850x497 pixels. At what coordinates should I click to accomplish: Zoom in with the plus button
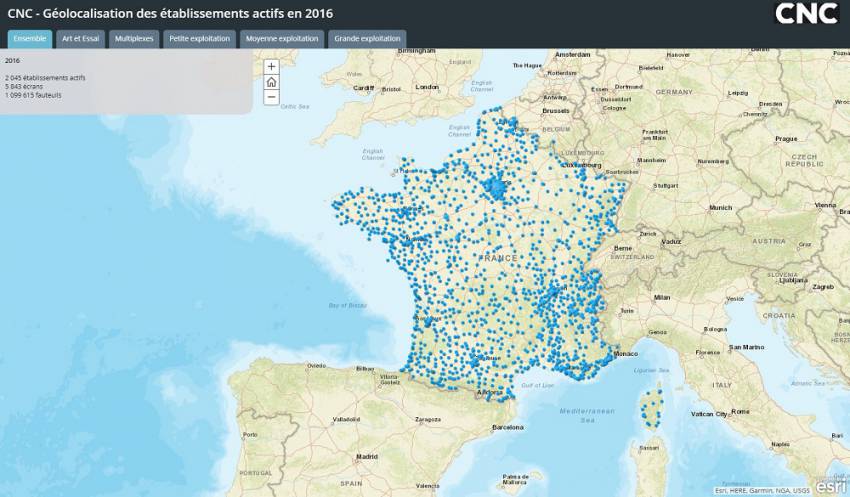tap(271, 67)
